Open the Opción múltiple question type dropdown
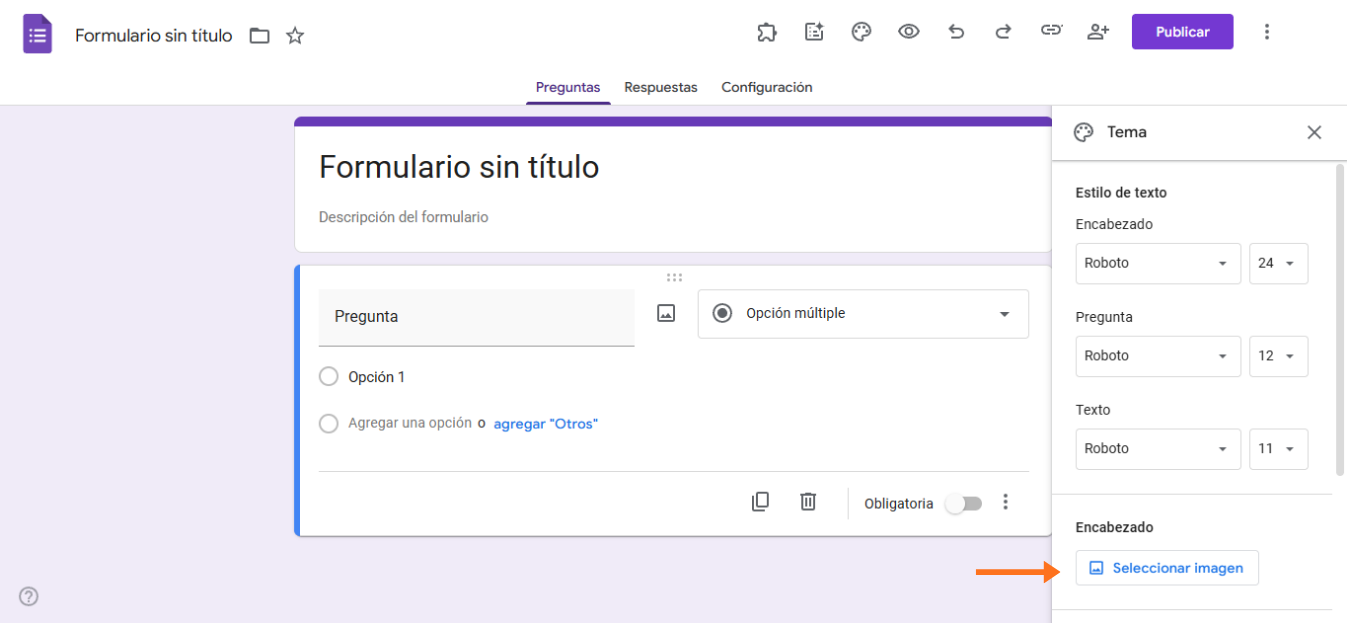This screenshot has width=1347, height=623. [862, 313]
